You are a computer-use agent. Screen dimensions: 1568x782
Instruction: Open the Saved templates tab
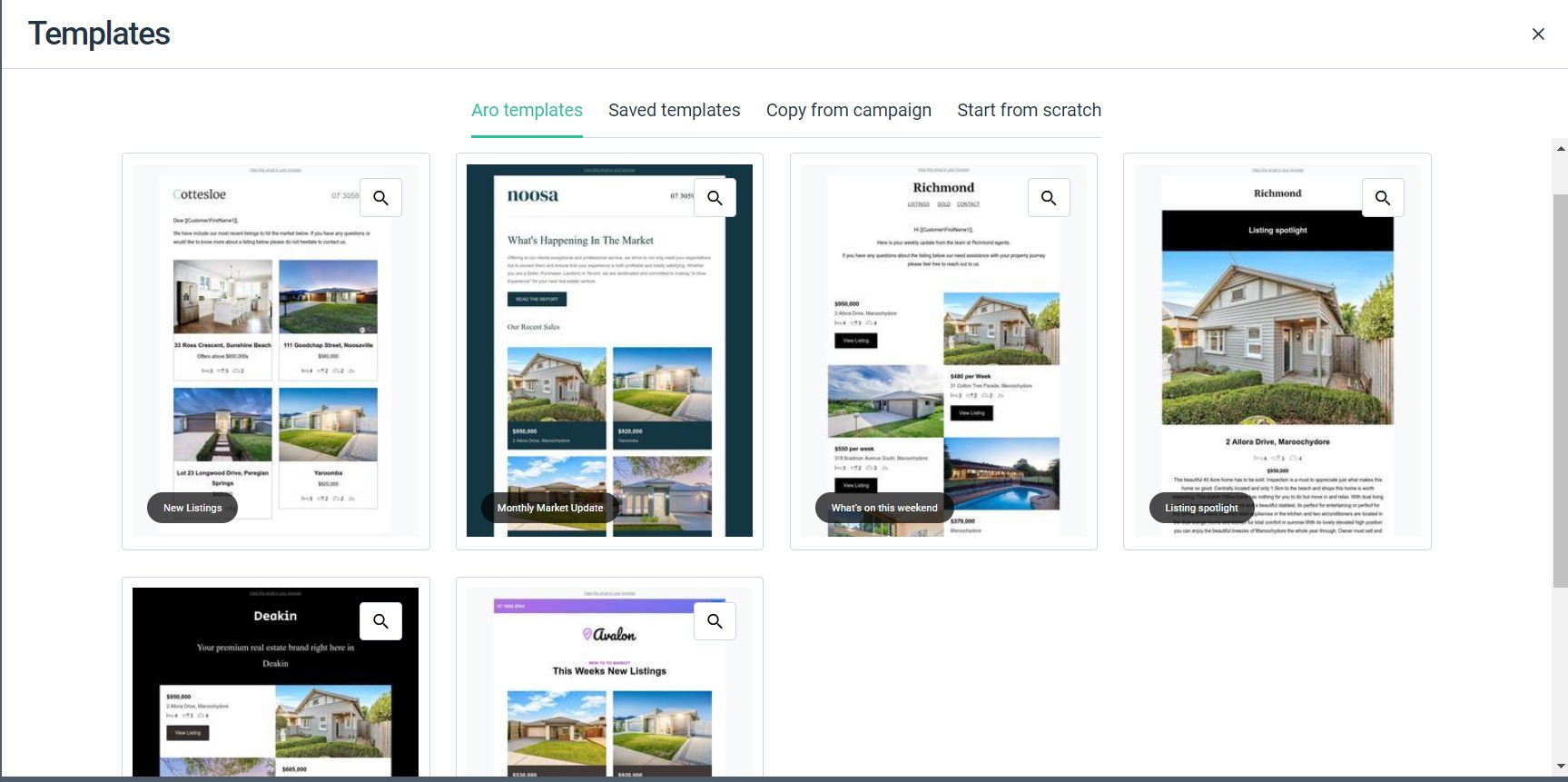tap(675, 110)
